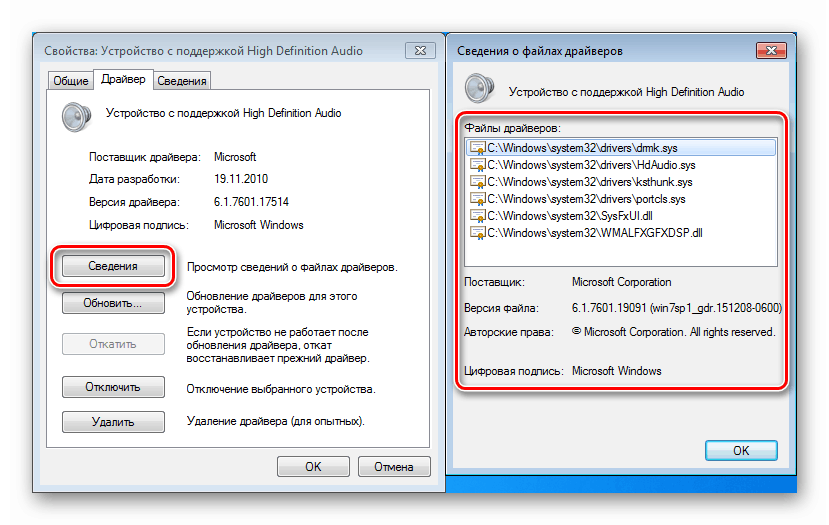The image size is (829, 525).
Task: Click Microsoft Windows signature in the driver files window
Action: pos(616,371)
